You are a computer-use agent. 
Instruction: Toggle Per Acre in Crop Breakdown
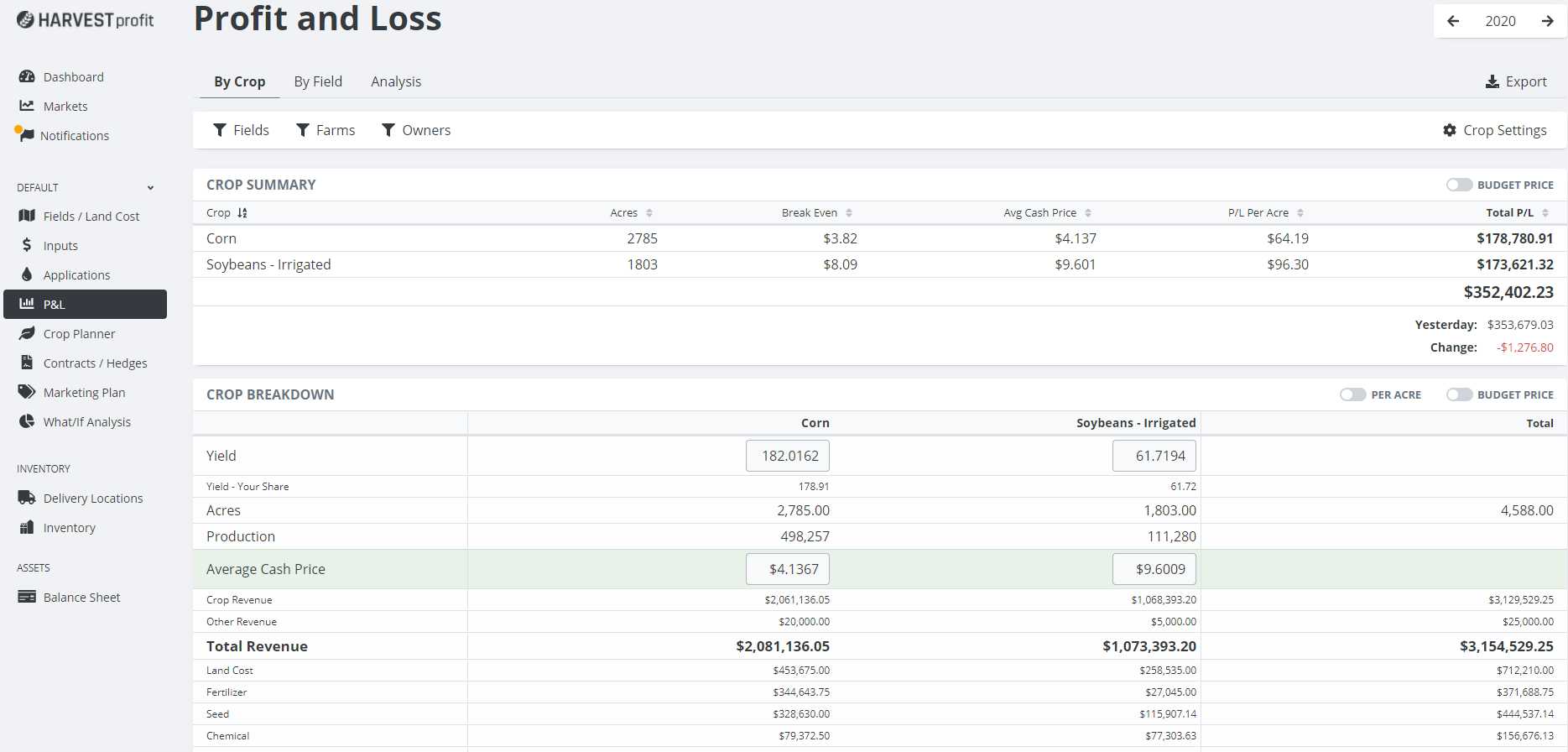pyautogui.click(x=1353, y=394)
